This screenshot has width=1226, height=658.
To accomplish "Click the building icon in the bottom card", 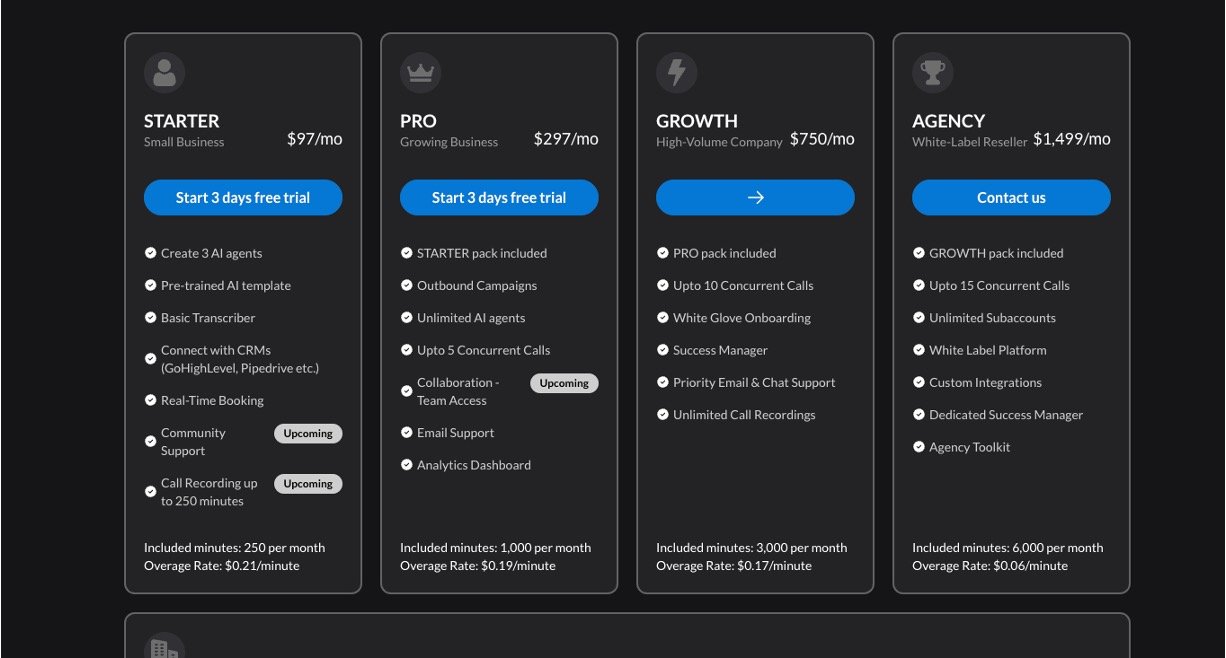I will 164,648.
